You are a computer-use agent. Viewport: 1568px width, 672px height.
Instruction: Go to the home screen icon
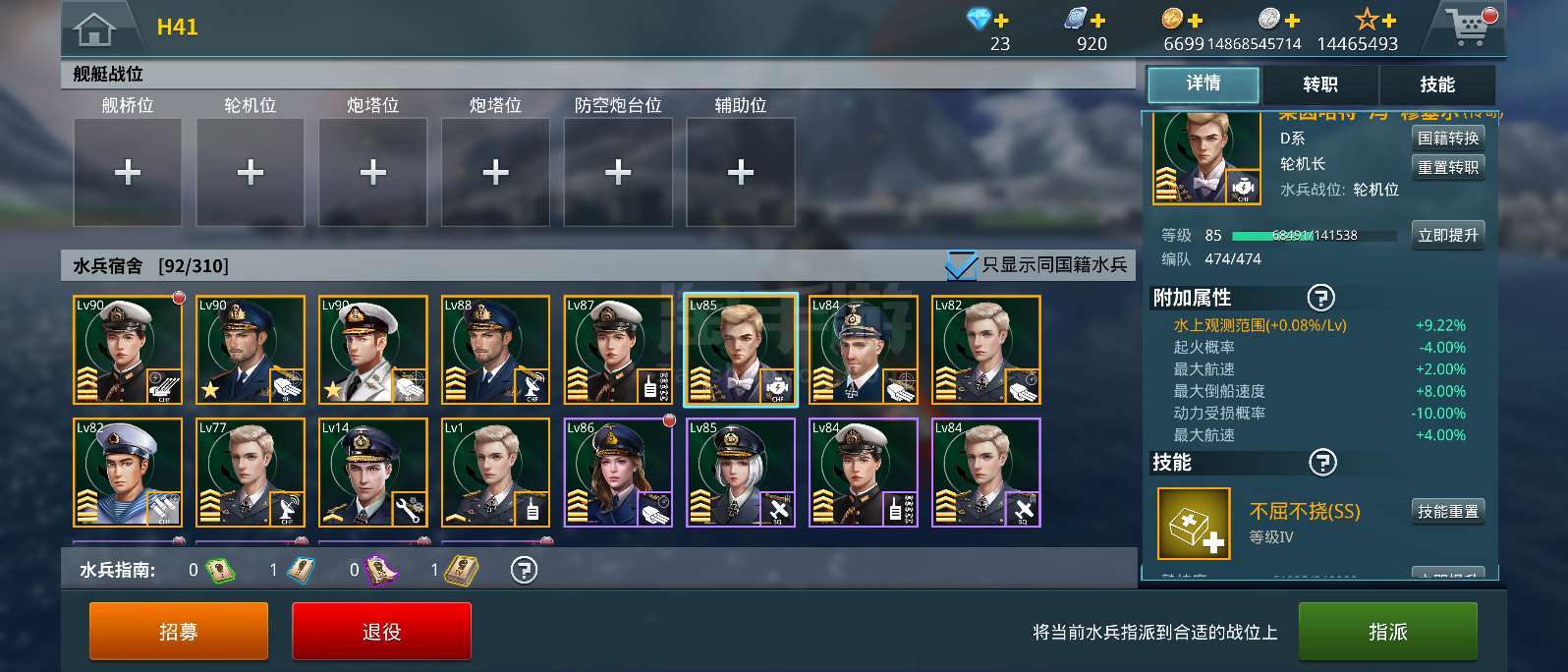[x=94, y=28]
